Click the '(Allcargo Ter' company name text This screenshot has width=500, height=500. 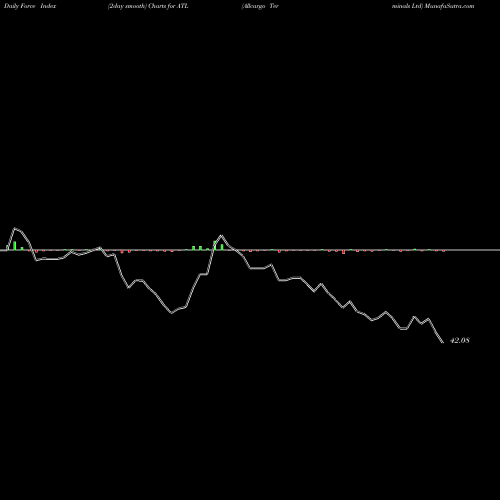(x=260, y=6)
